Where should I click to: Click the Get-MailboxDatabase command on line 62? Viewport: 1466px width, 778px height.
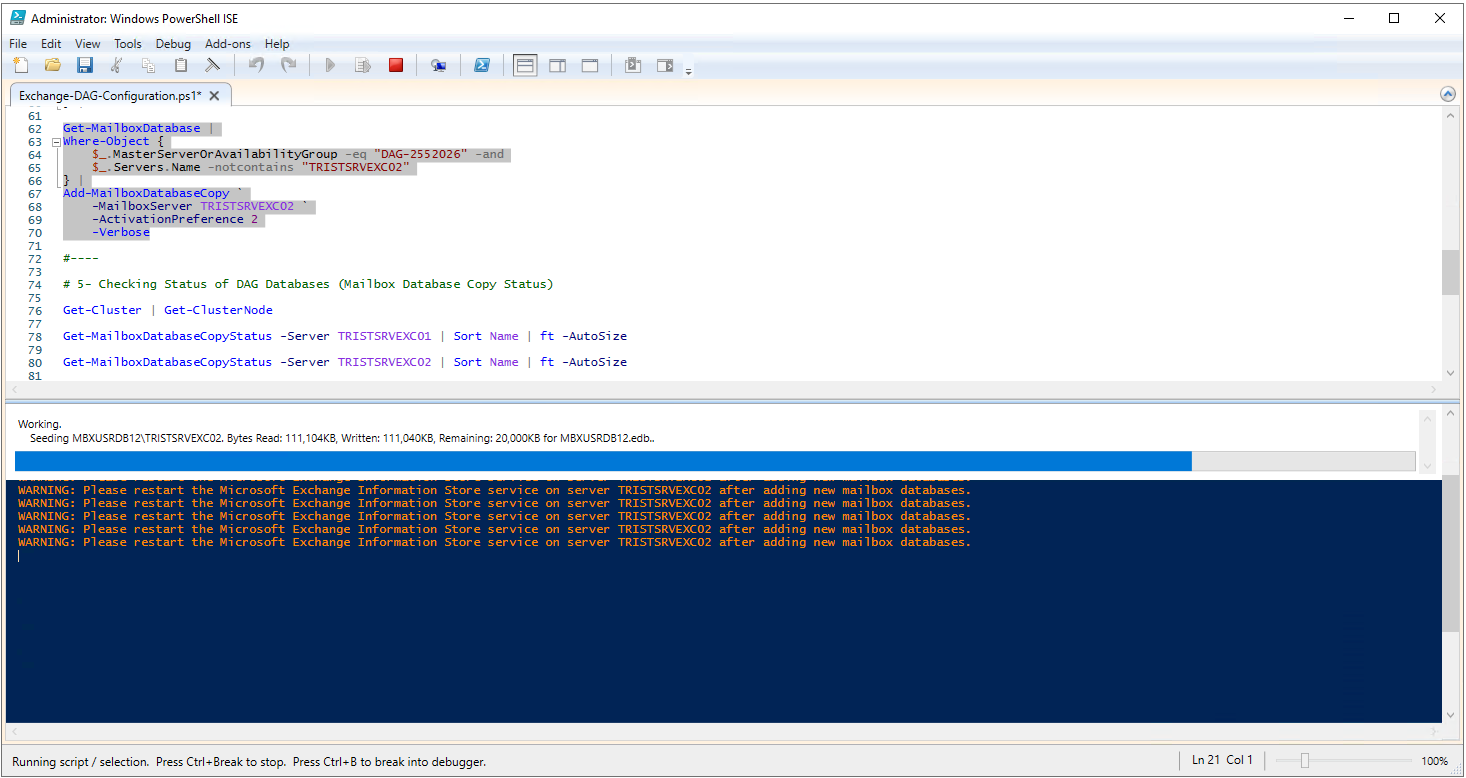pyautogui.click(x=131, y=128)
